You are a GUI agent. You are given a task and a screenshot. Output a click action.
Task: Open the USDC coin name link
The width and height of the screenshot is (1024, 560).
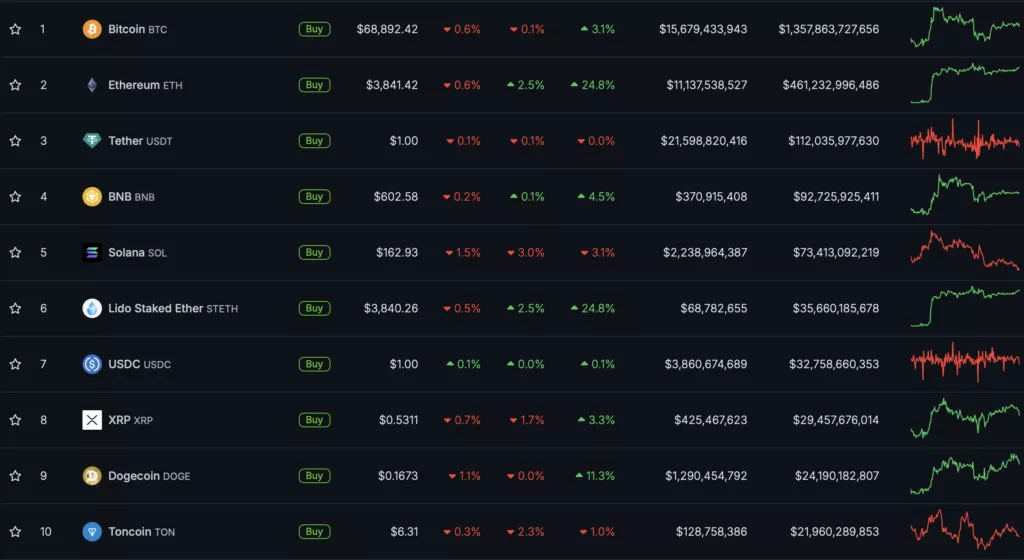click(139, 364)
